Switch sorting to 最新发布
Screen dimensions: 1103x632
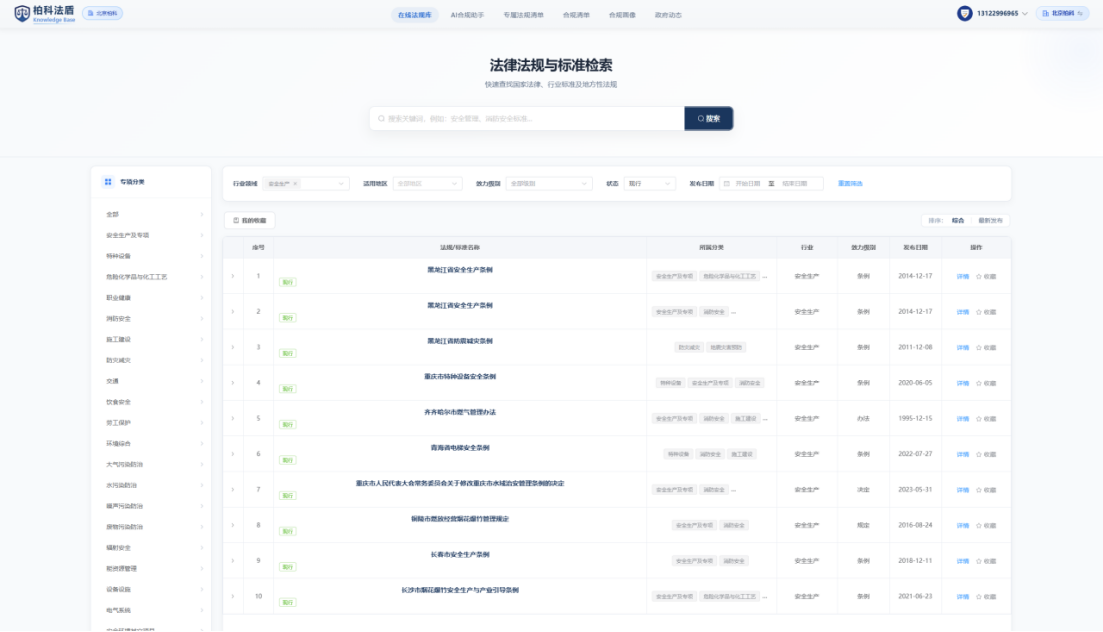990,220
